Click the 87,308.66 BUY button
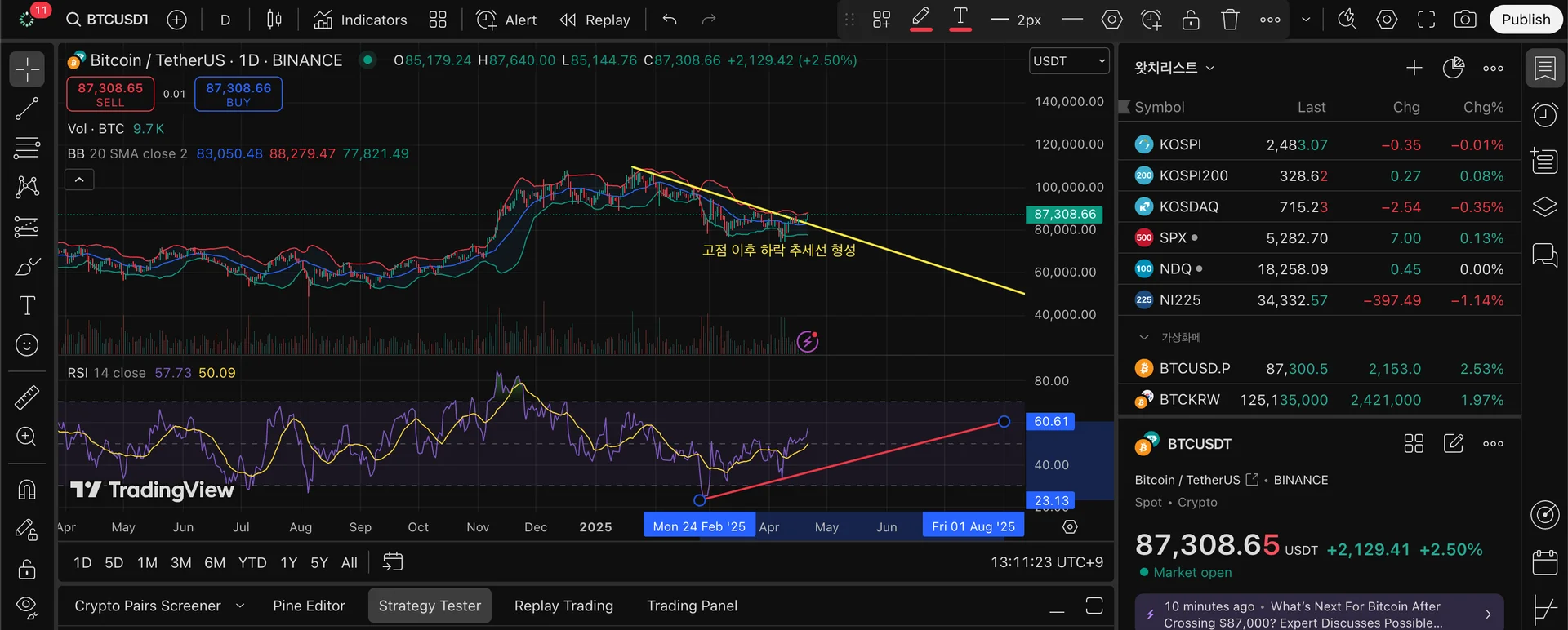The image size is (1568, 630). 238,94
